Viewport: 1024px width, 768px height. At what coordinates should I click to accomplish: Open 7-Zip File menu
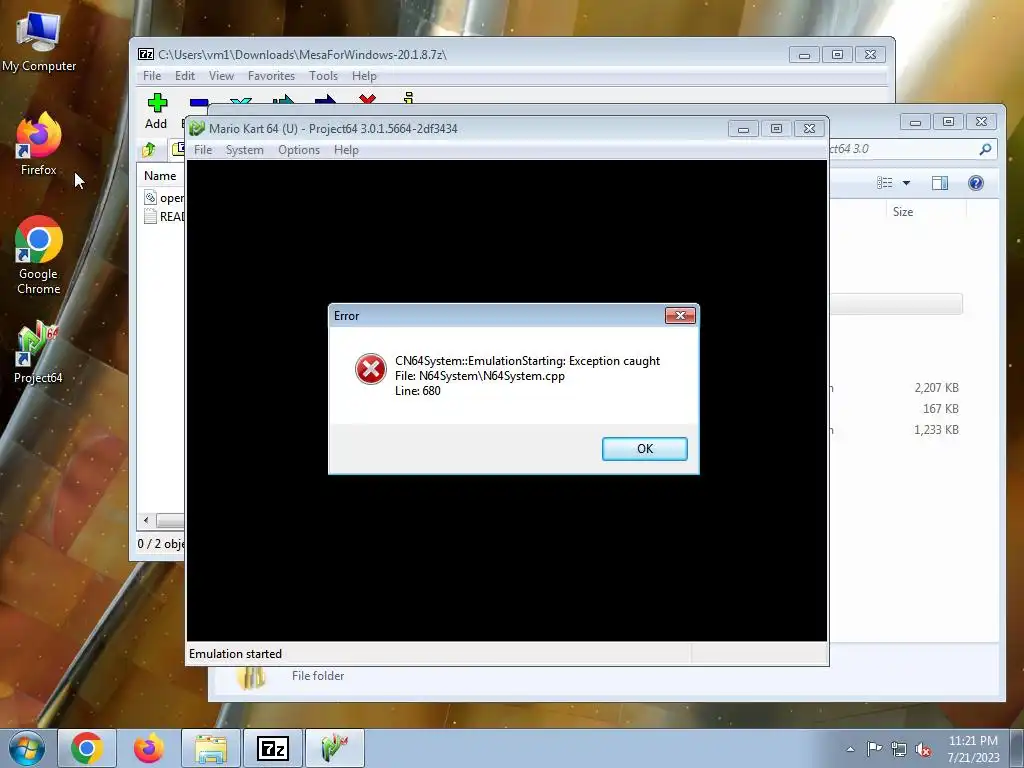pos(152,76)
